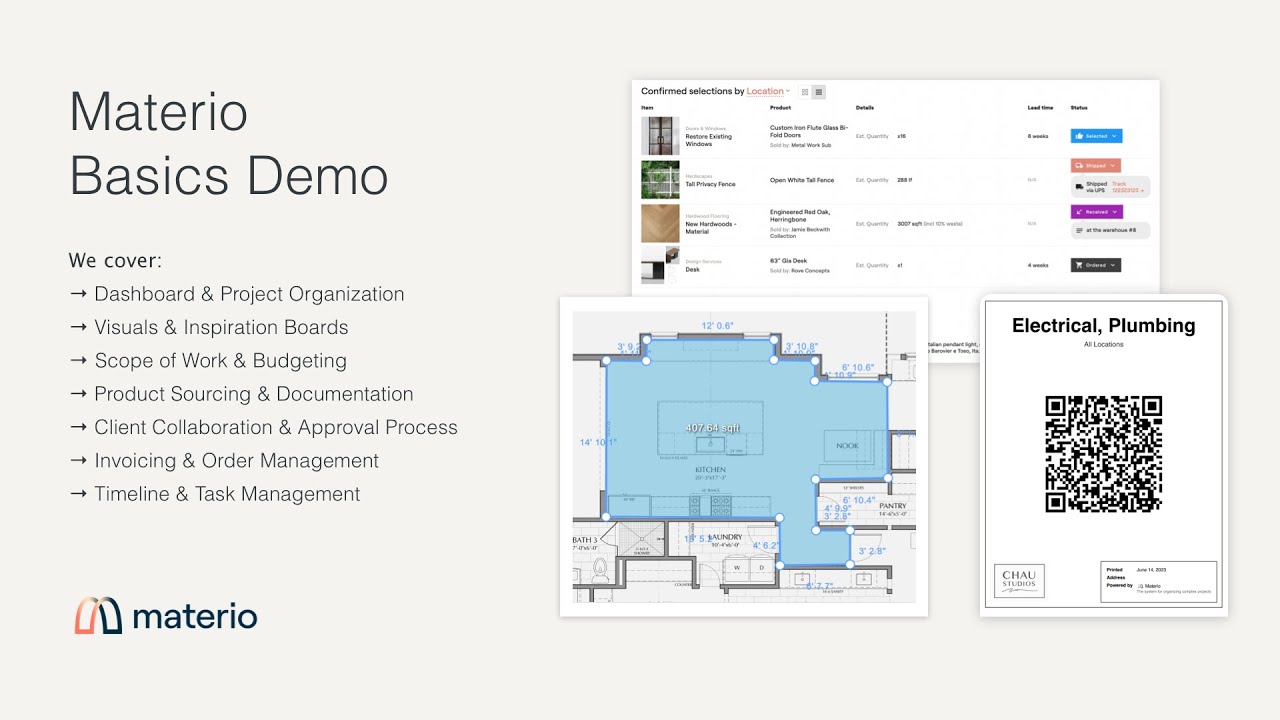Image resolution: width=1280 pixels, height=720 pixels.
Task: Open the Received status dropdown
Action: [x=1097, y=212]
